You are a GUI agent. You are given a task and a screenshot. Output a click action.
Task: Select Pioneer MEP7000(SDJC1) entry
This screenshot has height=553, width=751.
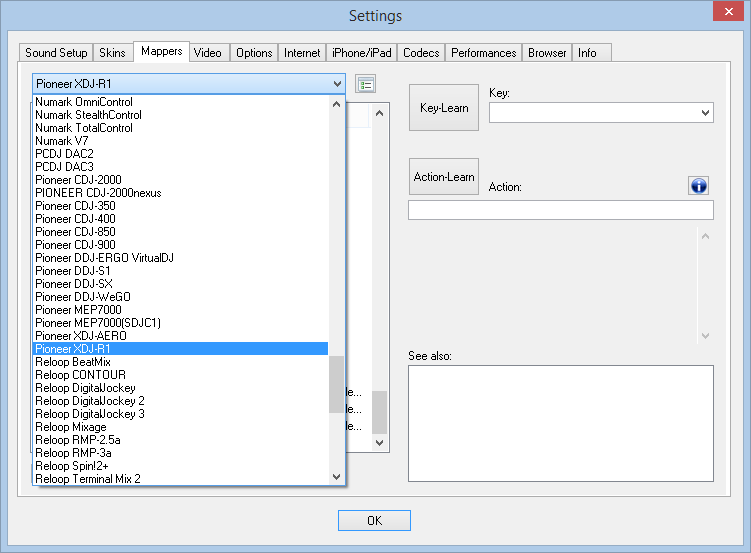pos(181,323)
